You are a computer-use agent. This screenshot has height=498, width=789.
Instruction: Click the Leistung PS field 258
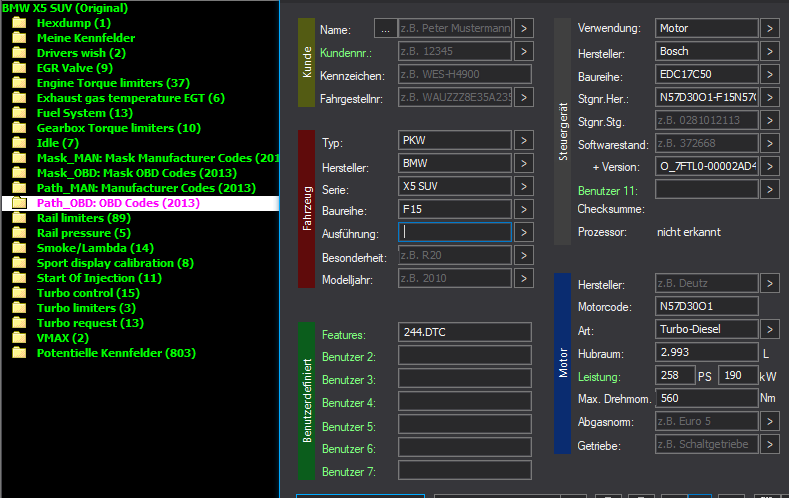pyautogui.click(x=675, y=375)
